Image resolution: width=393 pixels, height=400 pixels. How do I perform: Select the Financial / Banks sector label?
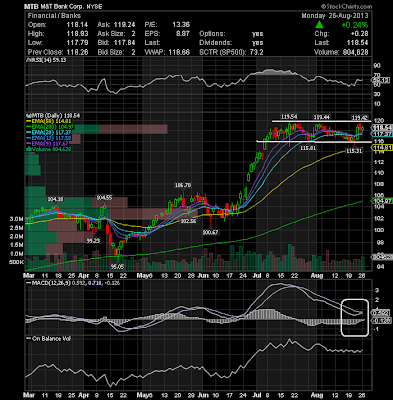pos(54,15)
